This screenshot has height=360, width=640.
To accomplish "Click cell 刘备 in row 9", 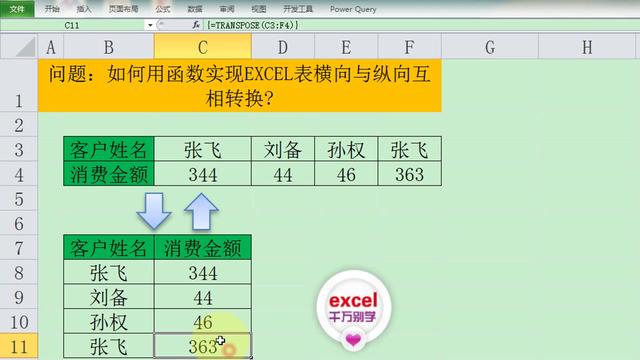I will click(109, 297).
